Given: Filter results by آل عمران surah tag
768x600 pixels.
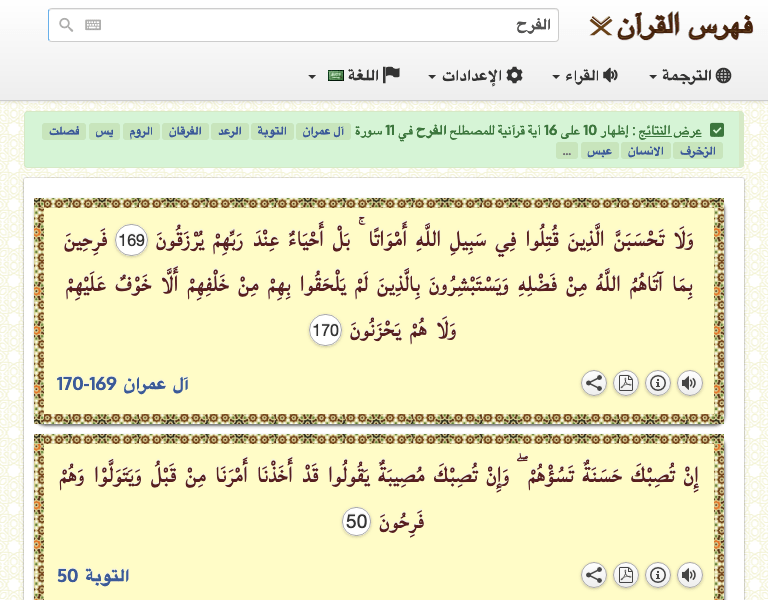Looking at the screenshot, I should click(323, 131).
